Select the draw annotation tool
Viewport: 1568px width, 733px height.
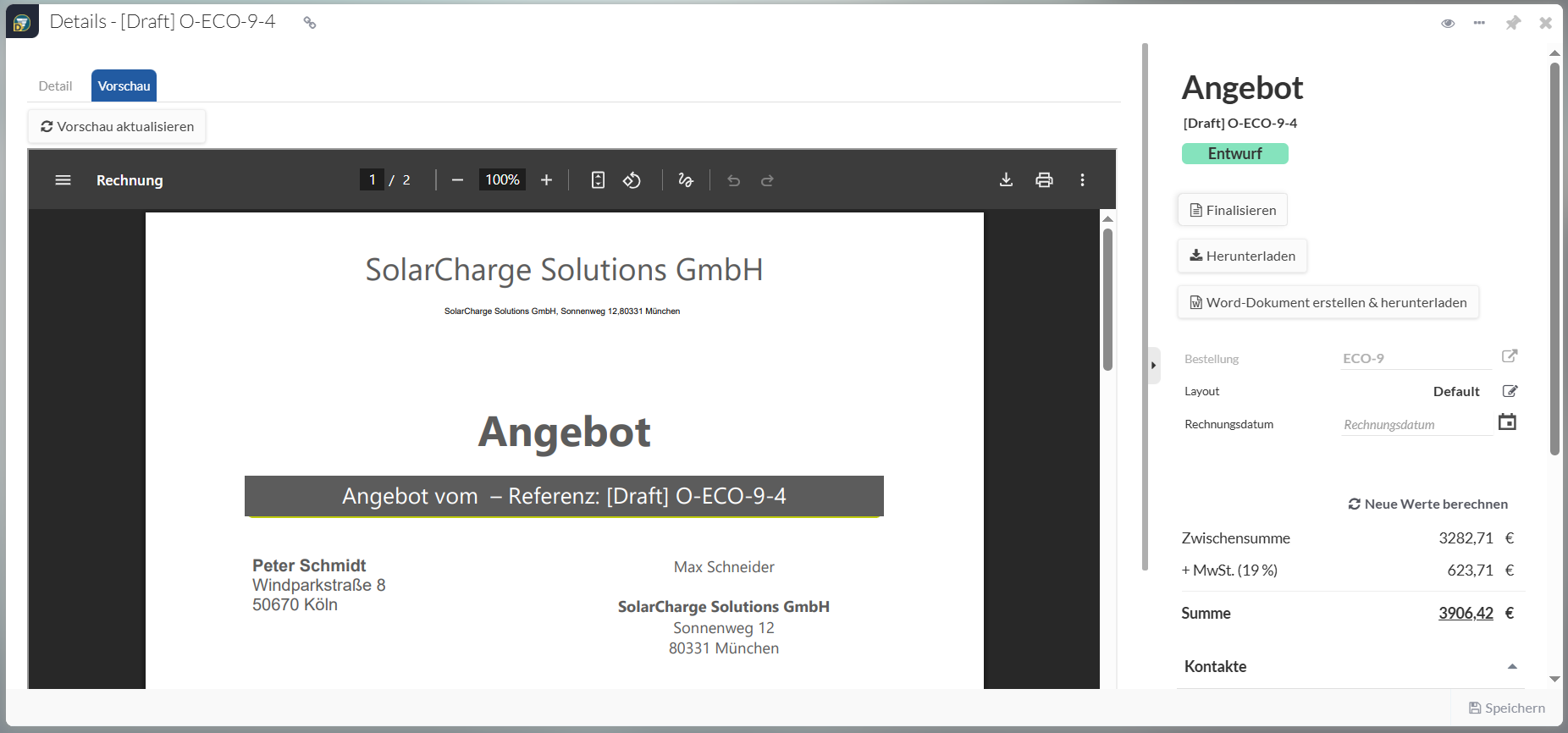coord(686,180)
